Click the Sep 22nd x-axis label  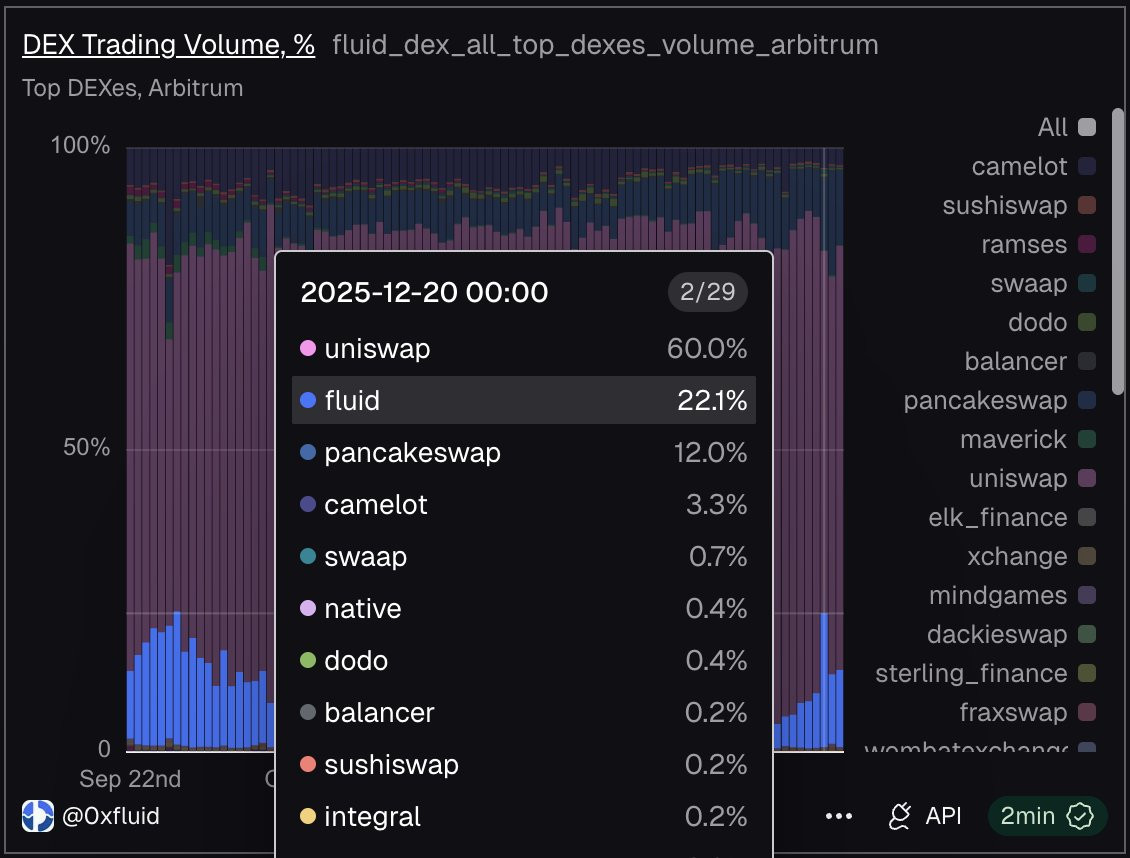click(130, 779)
